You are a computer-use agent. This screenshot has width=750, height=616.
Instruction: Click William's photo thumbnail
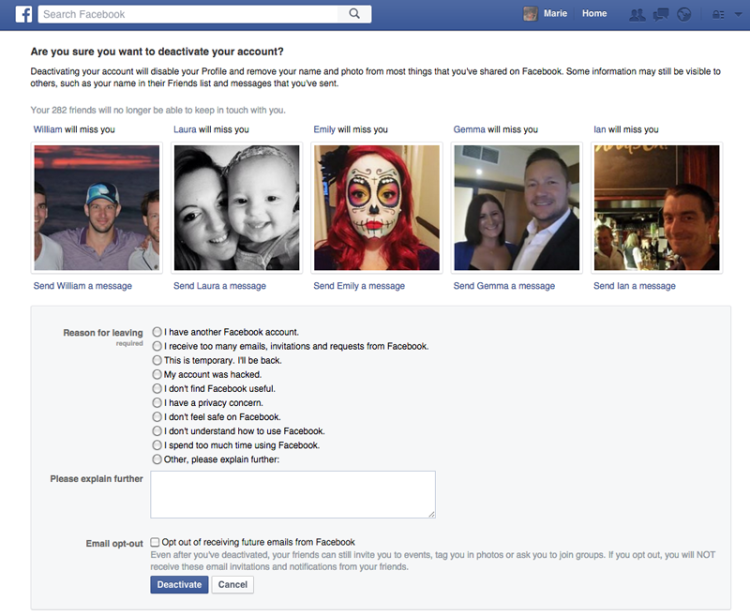tap(97, 208)
